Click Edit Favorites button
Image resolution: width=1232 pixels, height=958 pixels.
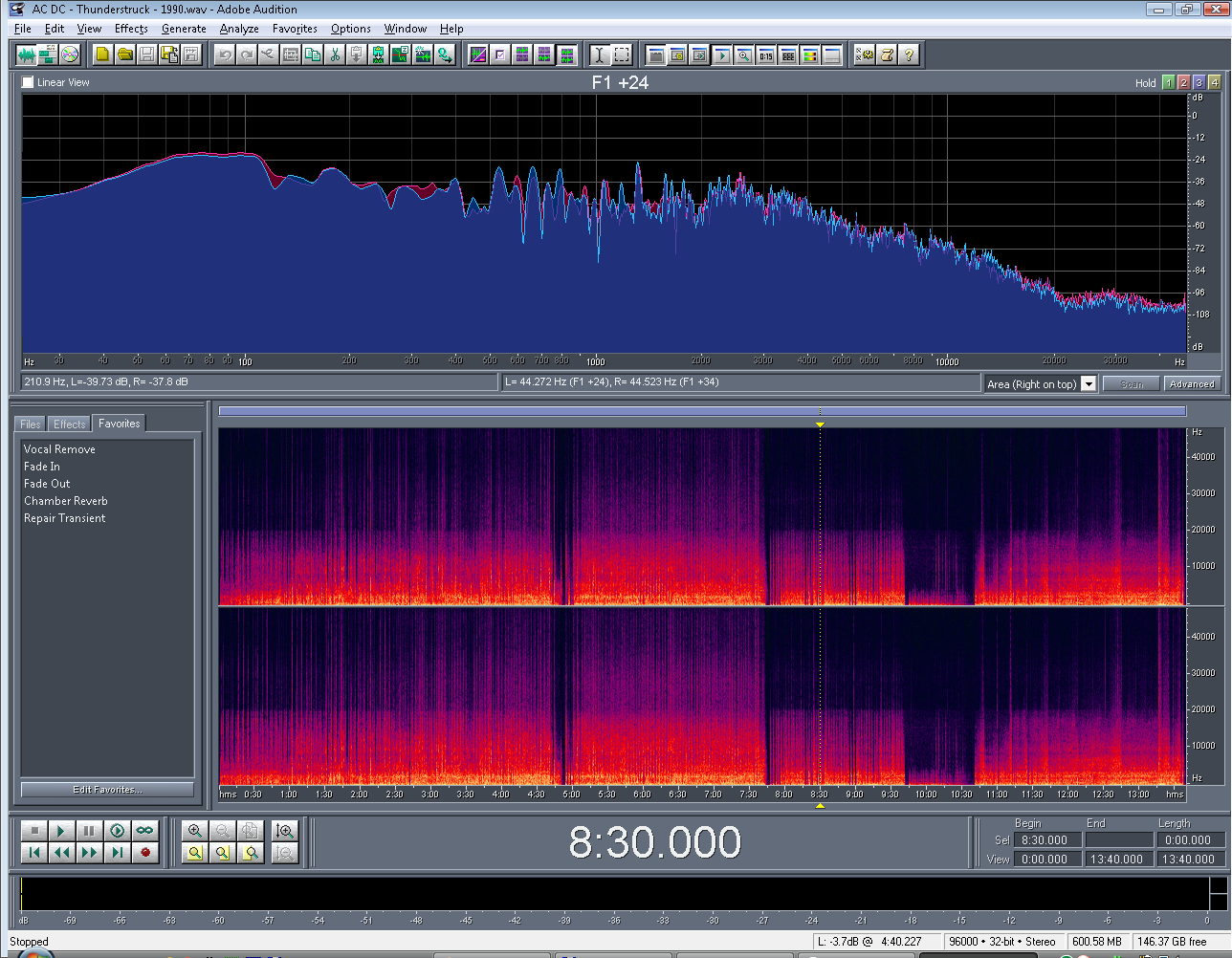point(107,790)
